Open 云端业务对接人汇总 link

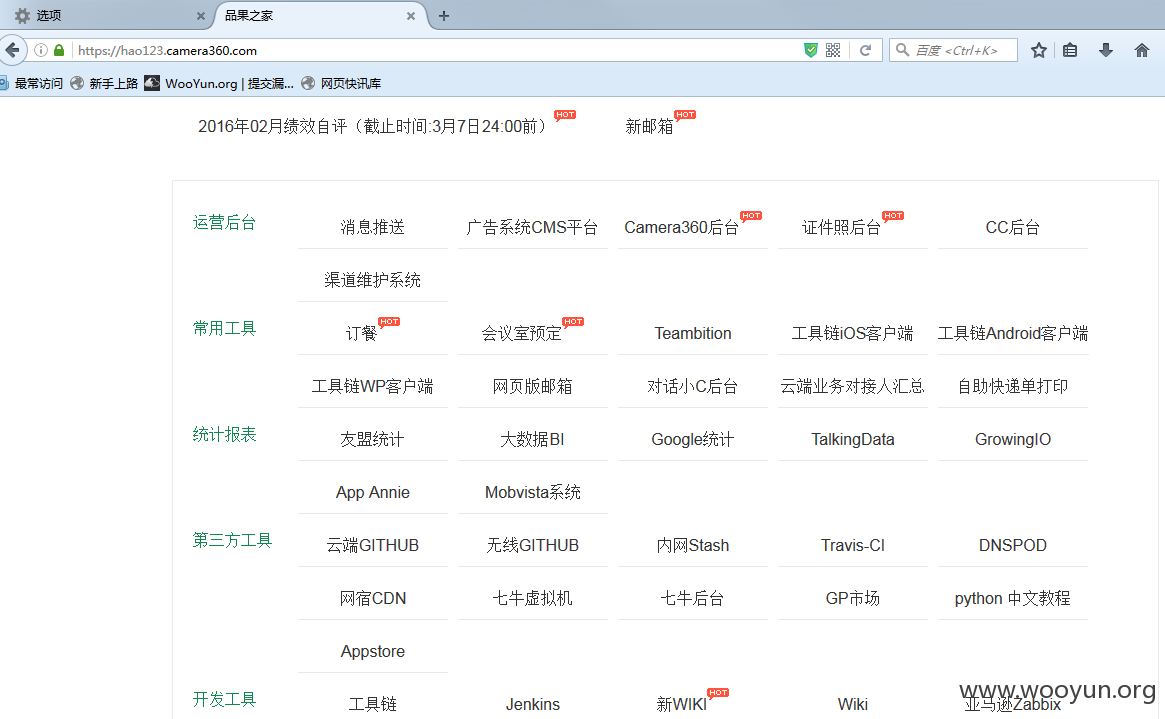coord(852,386)
